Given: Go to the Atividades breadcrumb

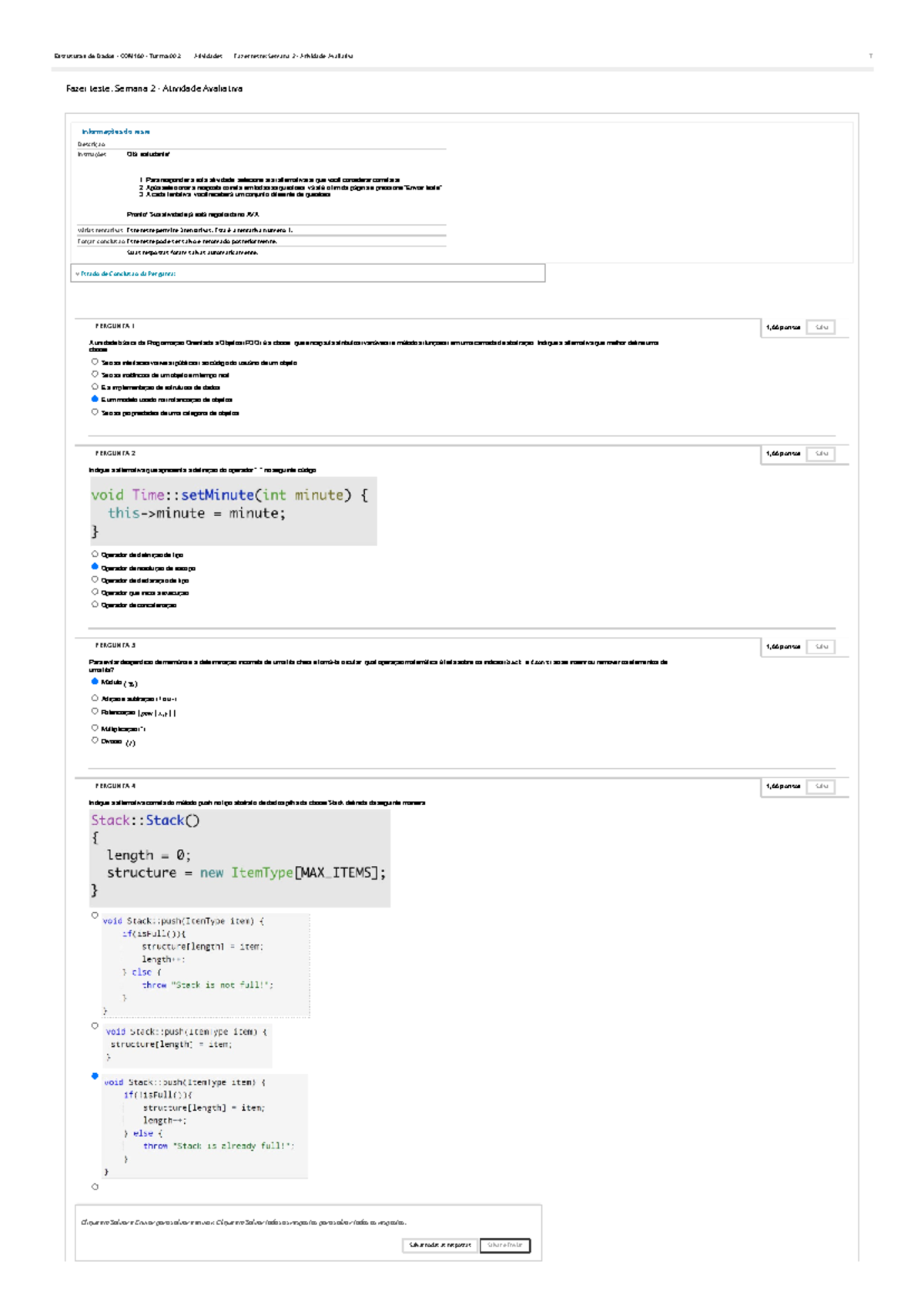Looking at the screenshot, I should coord(208,56).
